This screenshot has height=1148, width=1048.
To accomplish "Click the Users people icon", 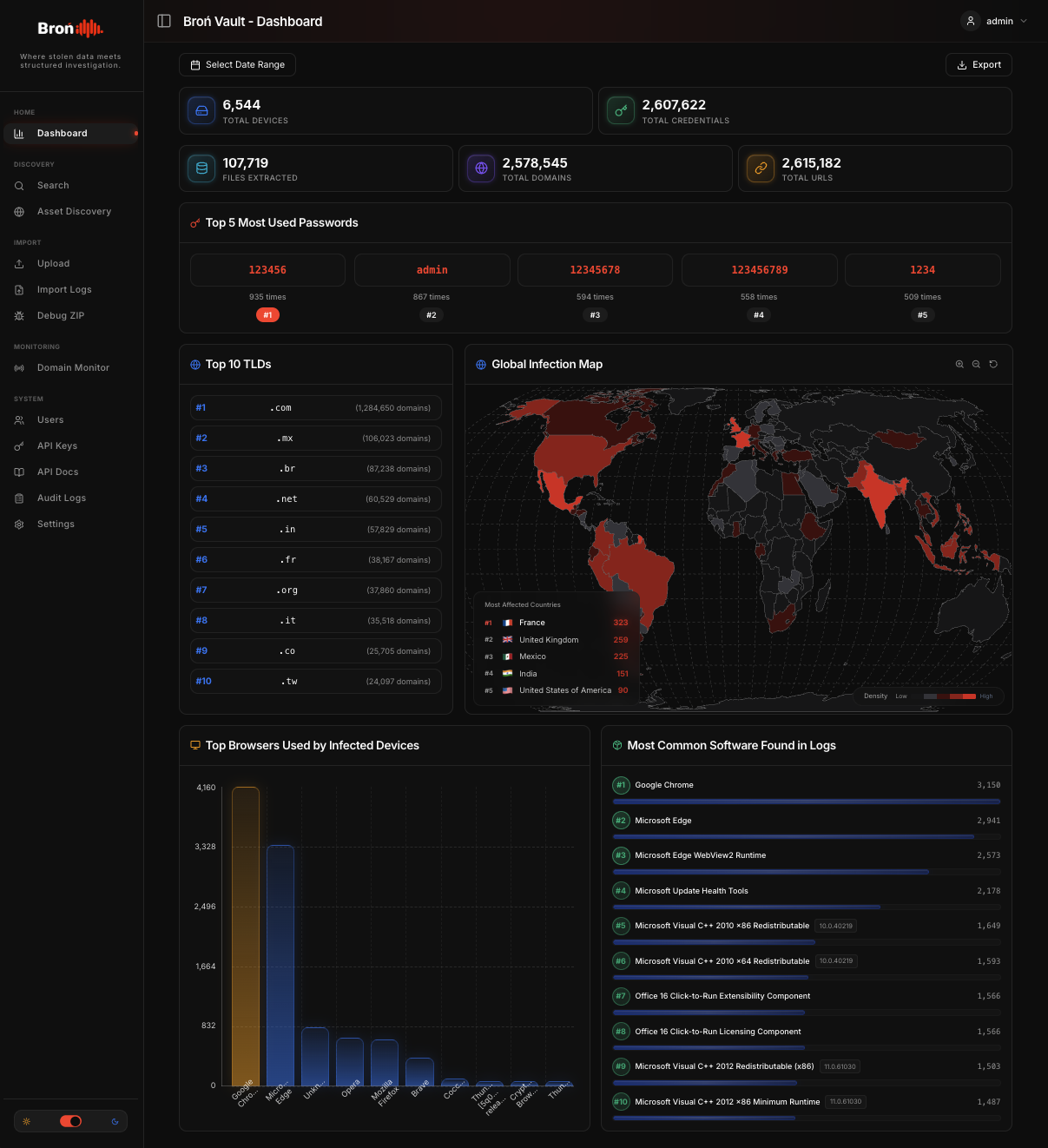I will pyautogui.click(x=19, y=420).
